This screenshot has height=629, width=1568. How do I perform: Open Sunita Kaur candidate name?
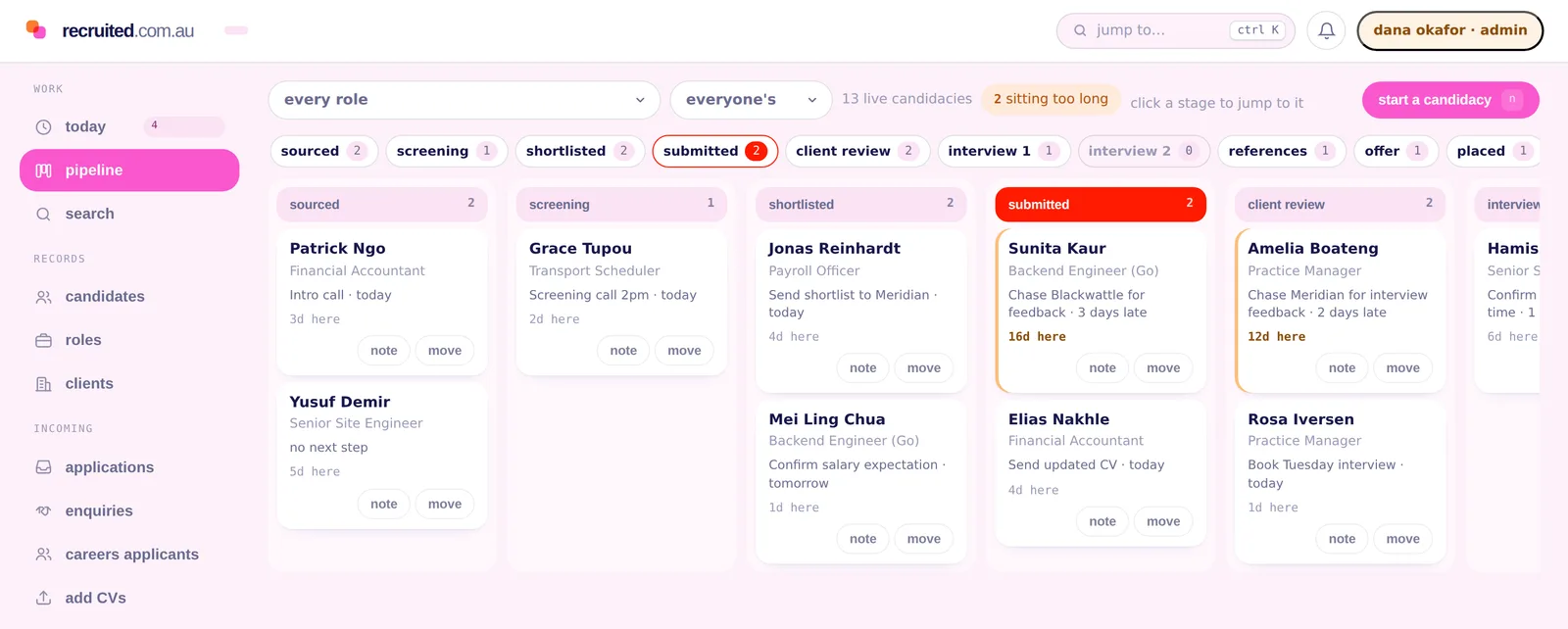[1057, 249]
